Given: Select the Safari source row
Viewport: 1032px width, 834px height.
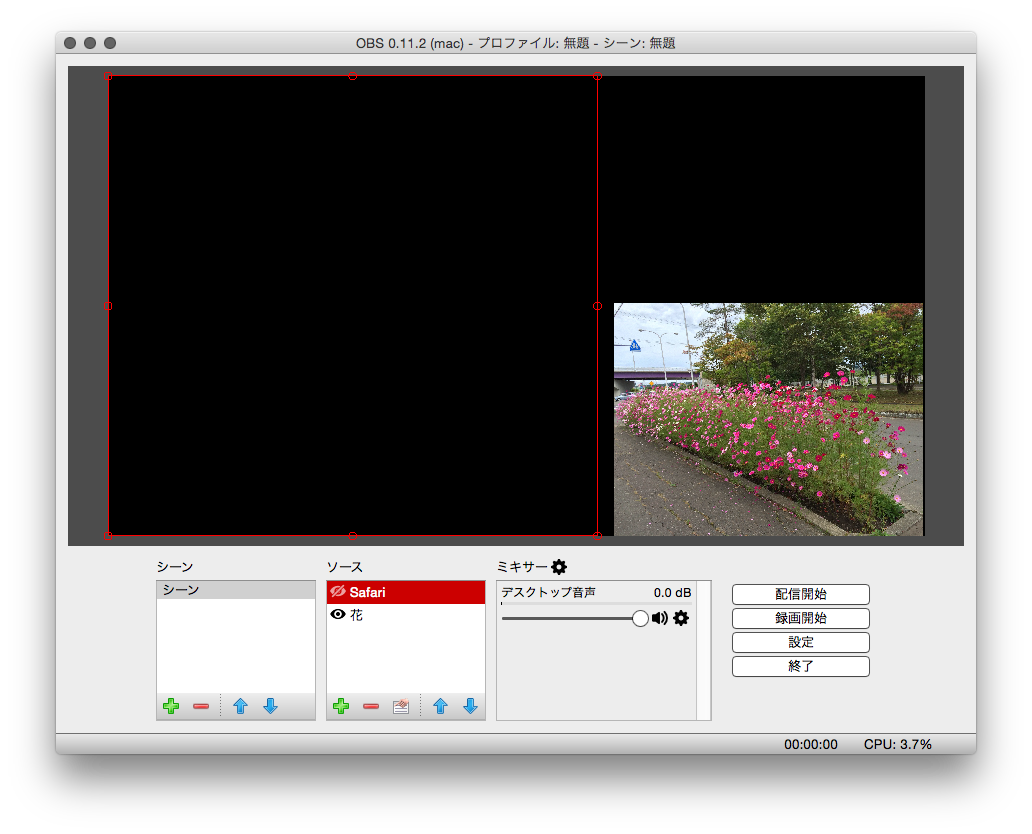Looking at the screenshot, I should coord(405,592).
